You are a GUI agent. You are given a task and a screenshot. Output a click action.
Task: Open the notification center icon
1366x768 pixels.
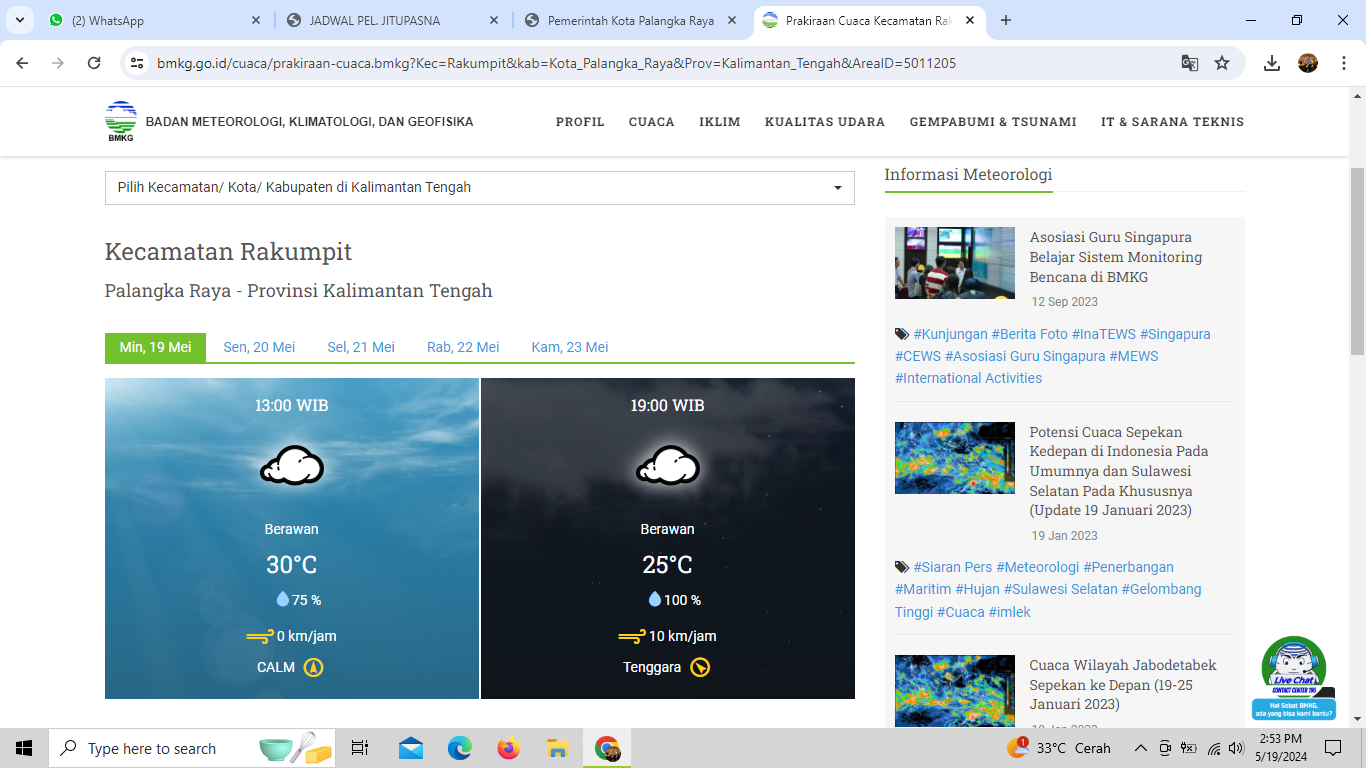(x=1332, y=748)
